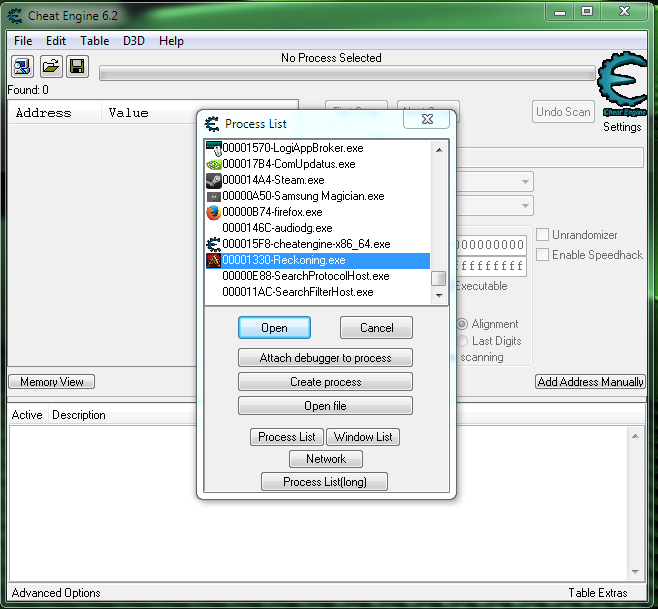Click the Network button
This screenshot has width=658, height=609.
pos(326,459)
